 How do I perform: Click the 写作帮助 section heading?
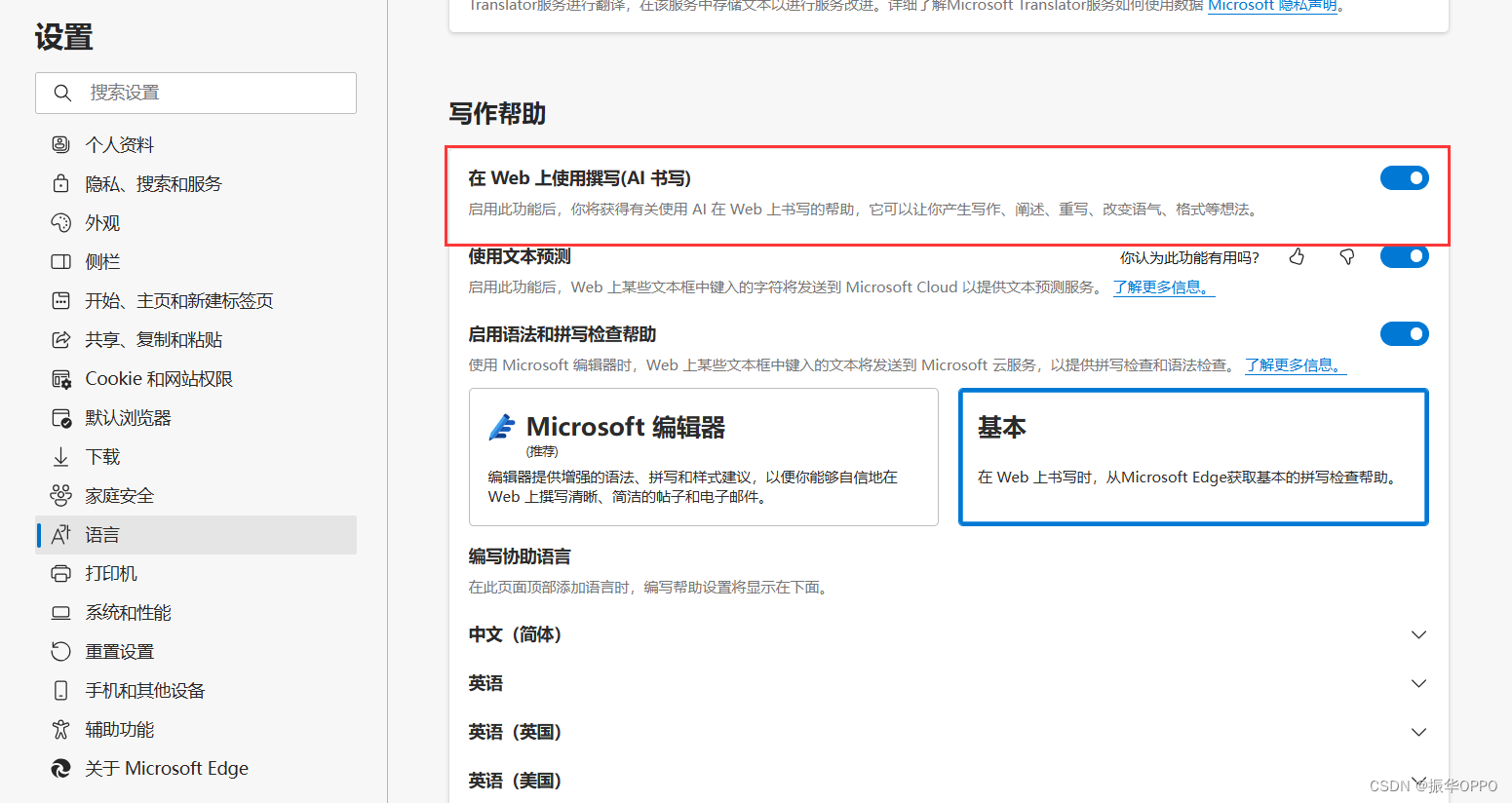(x=497, y=114)
